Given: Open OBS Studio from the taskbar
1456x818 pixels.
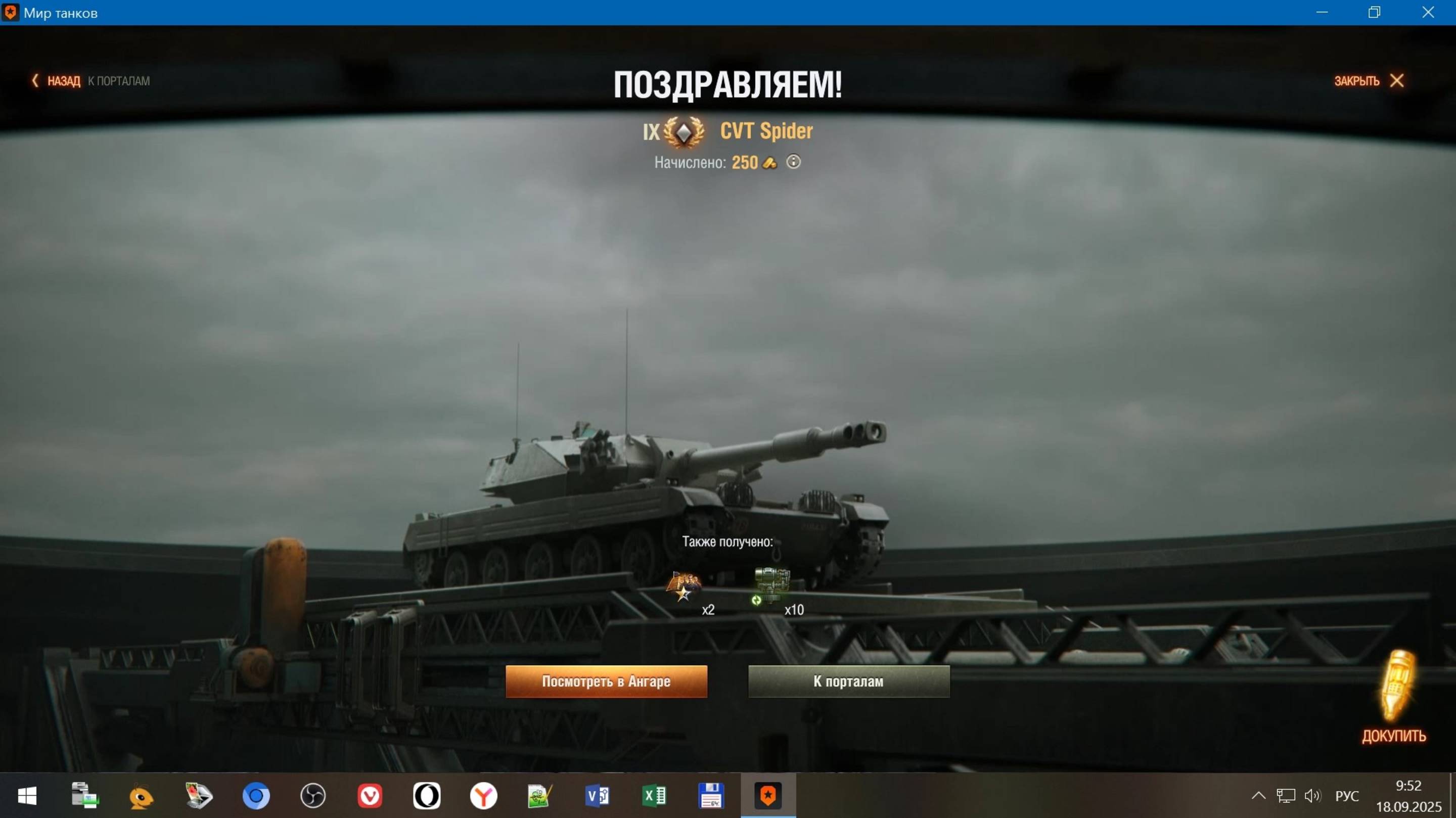Looking at the screenshot, I should coord(312,796).
